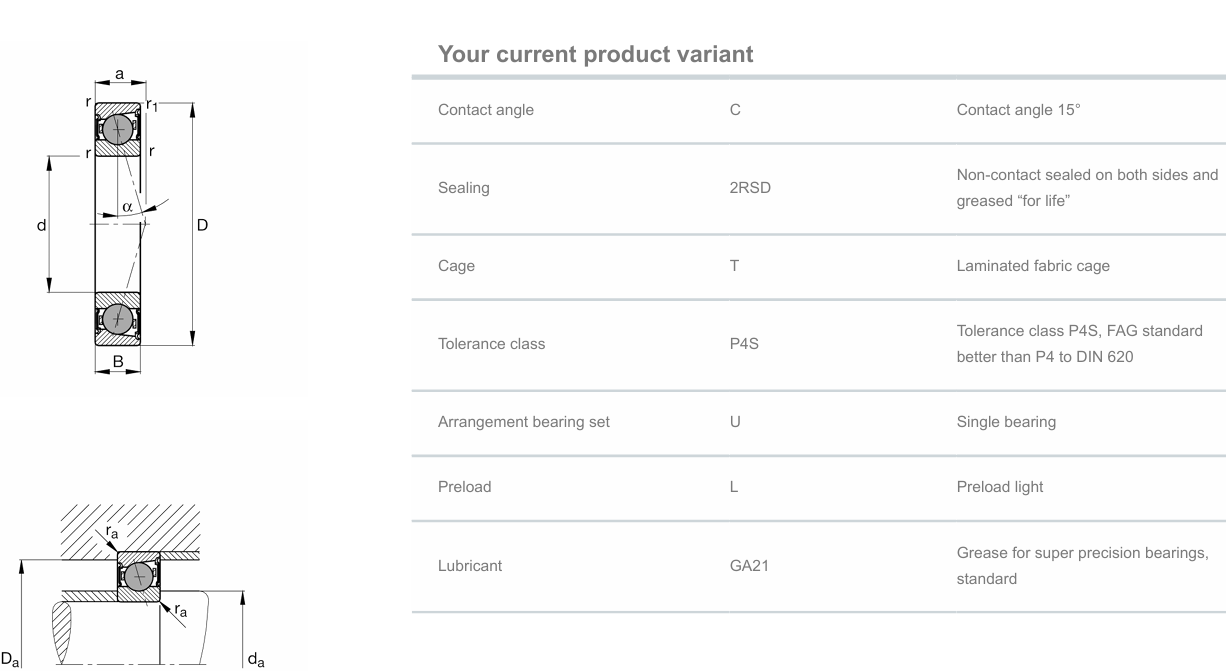The height and width of the screenshot is (671, 1226).
Task: Select the Sealing row label
Action: [464, 188]
